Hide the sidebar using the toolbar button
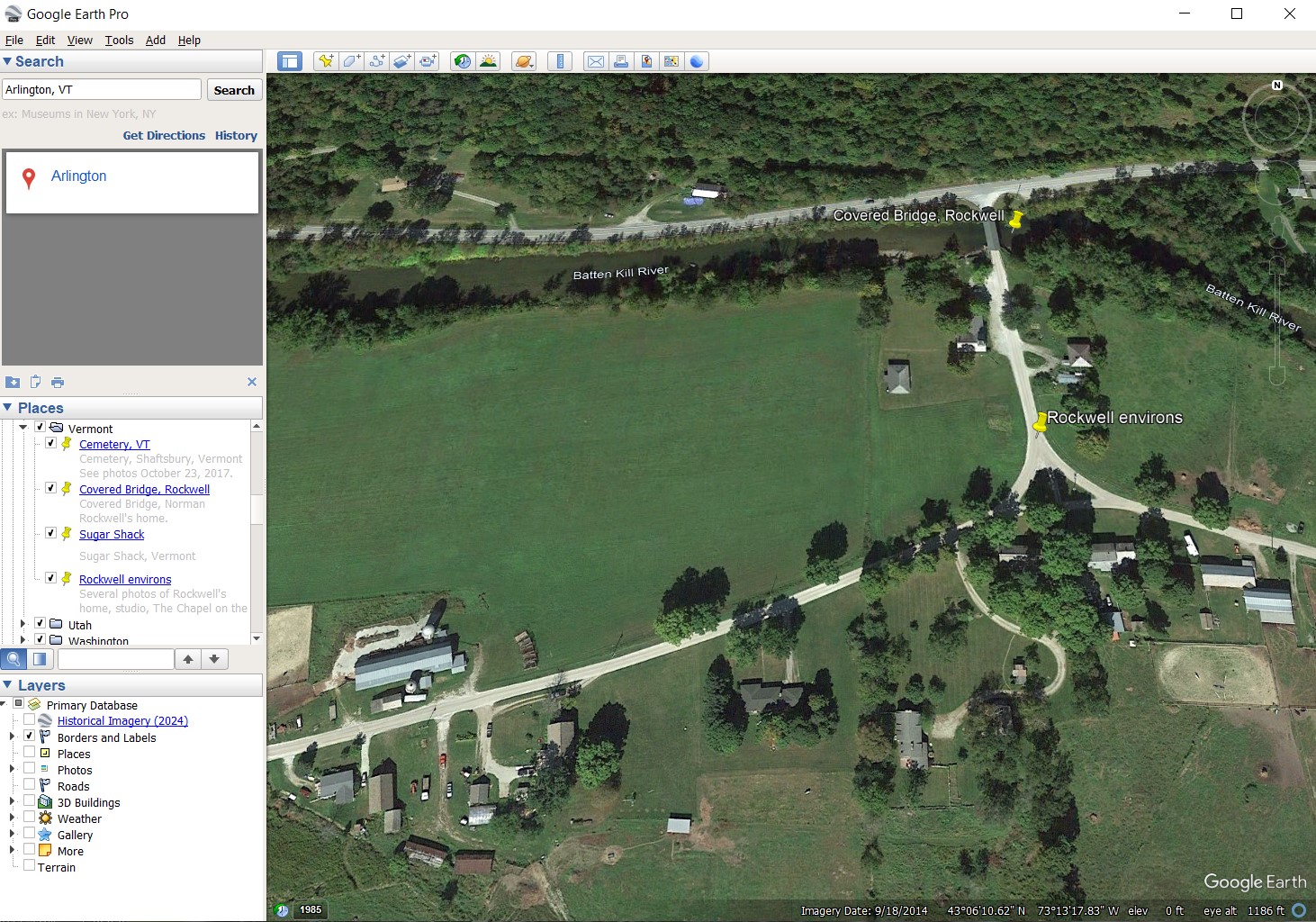1316x922 pixels. coord(290,61)
